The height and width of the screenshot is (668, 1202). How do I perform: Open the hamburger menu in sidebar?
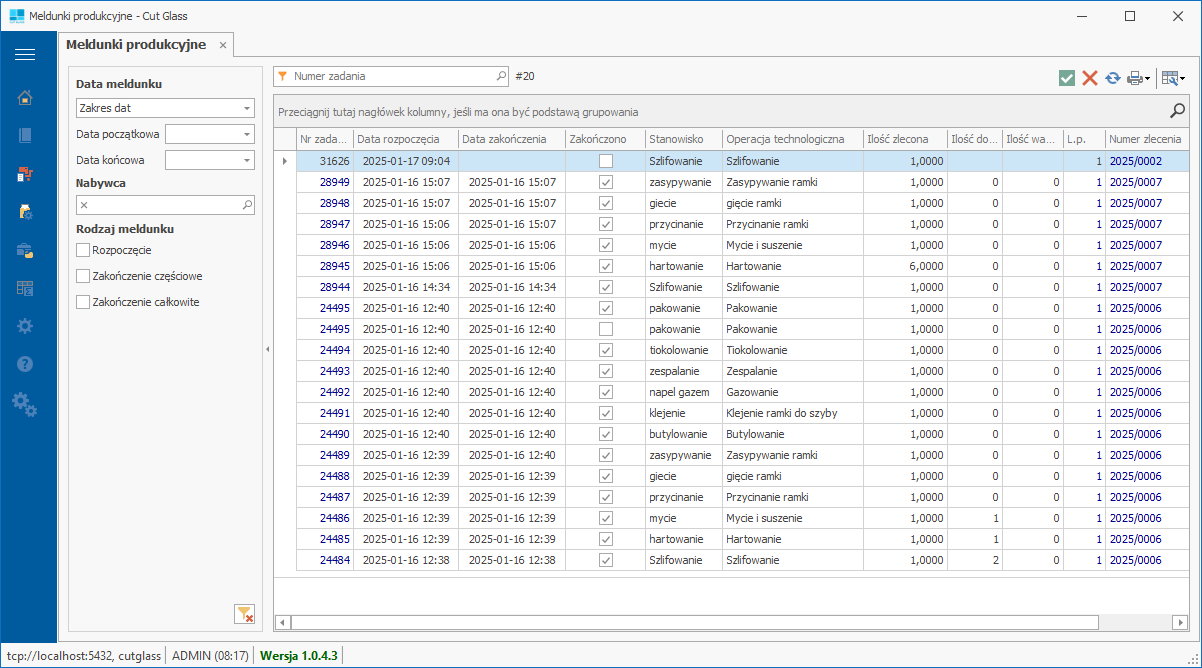pyautogui.click(x=25, y=54)
